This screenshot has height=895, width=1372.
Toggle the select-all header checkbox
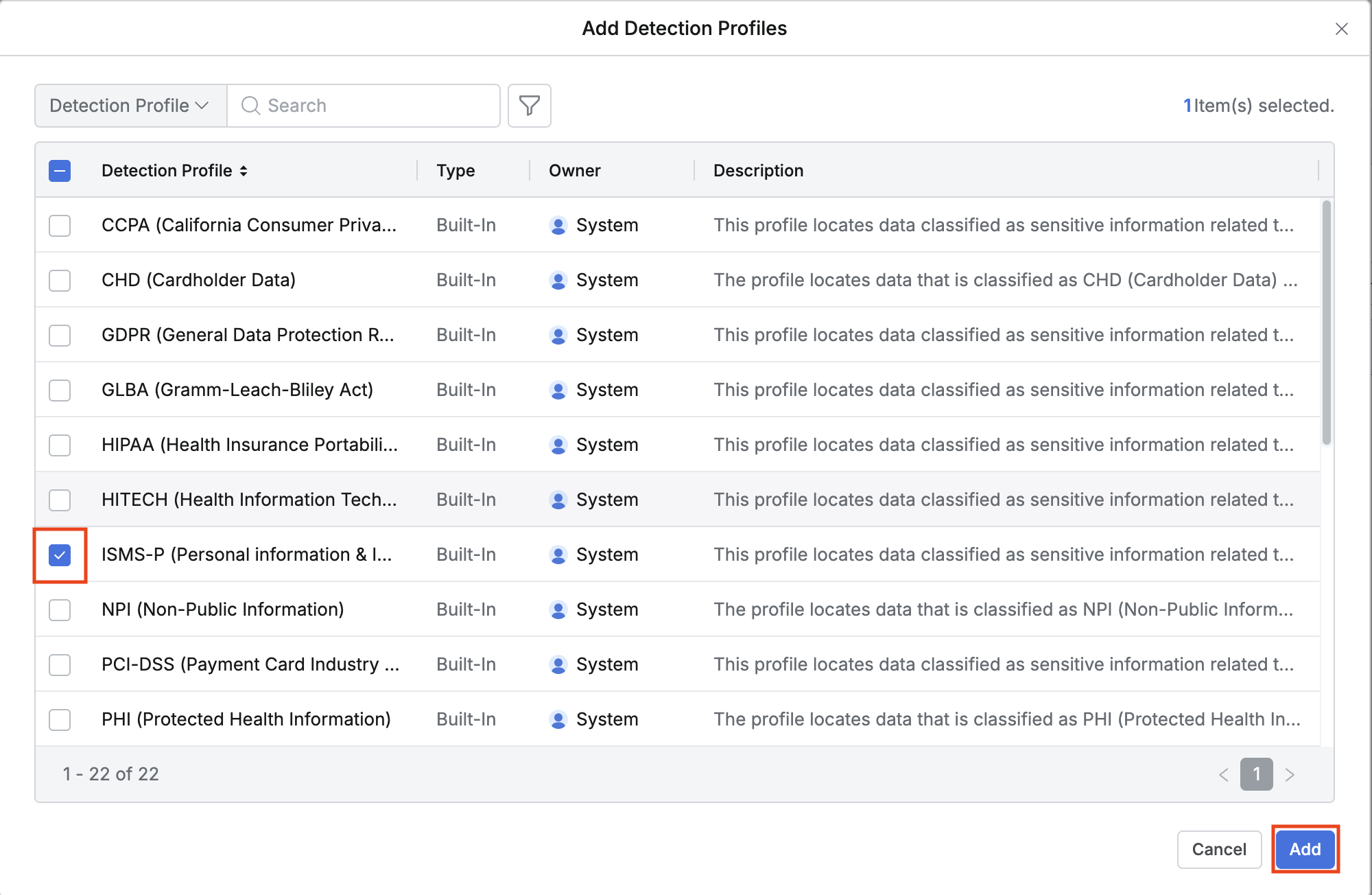[60, 171]
